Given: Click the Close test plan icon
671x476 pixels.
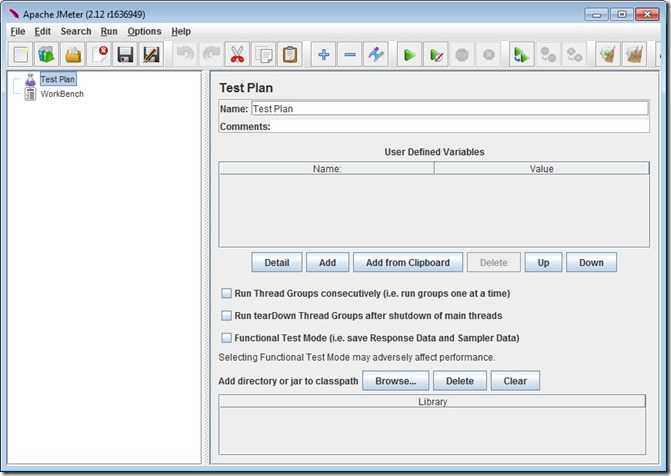Looking at the screenshot, I should click(99, 54).
